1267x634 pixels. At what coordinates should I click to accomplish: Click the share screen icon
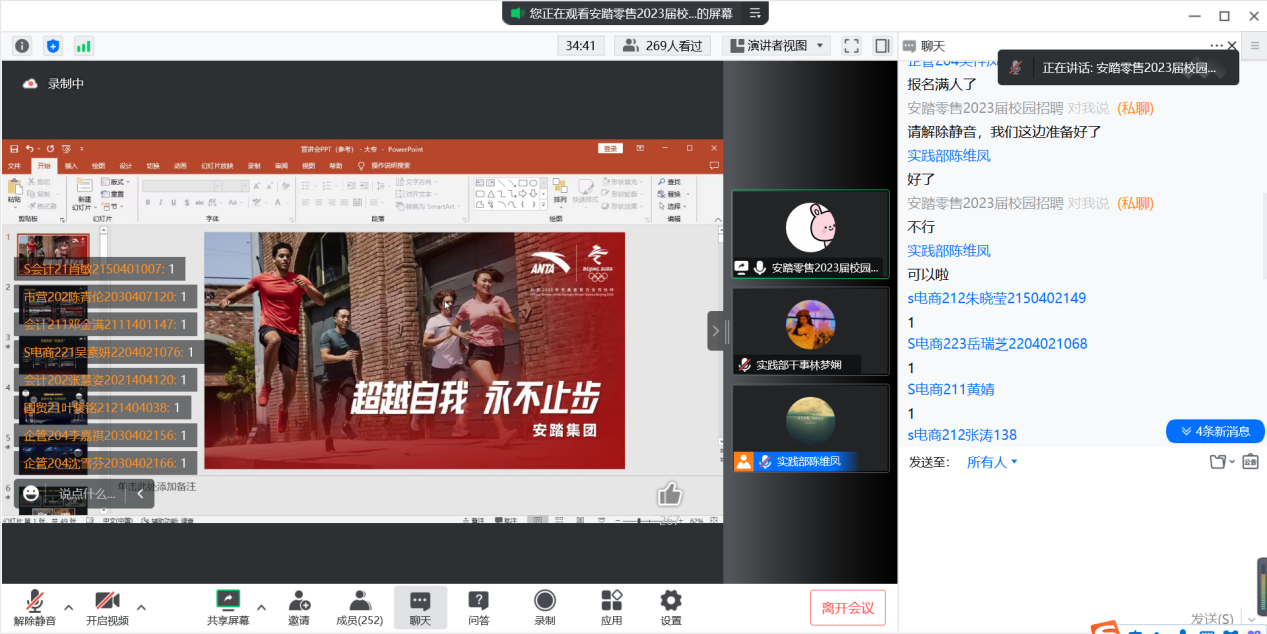tap(229, 599)
